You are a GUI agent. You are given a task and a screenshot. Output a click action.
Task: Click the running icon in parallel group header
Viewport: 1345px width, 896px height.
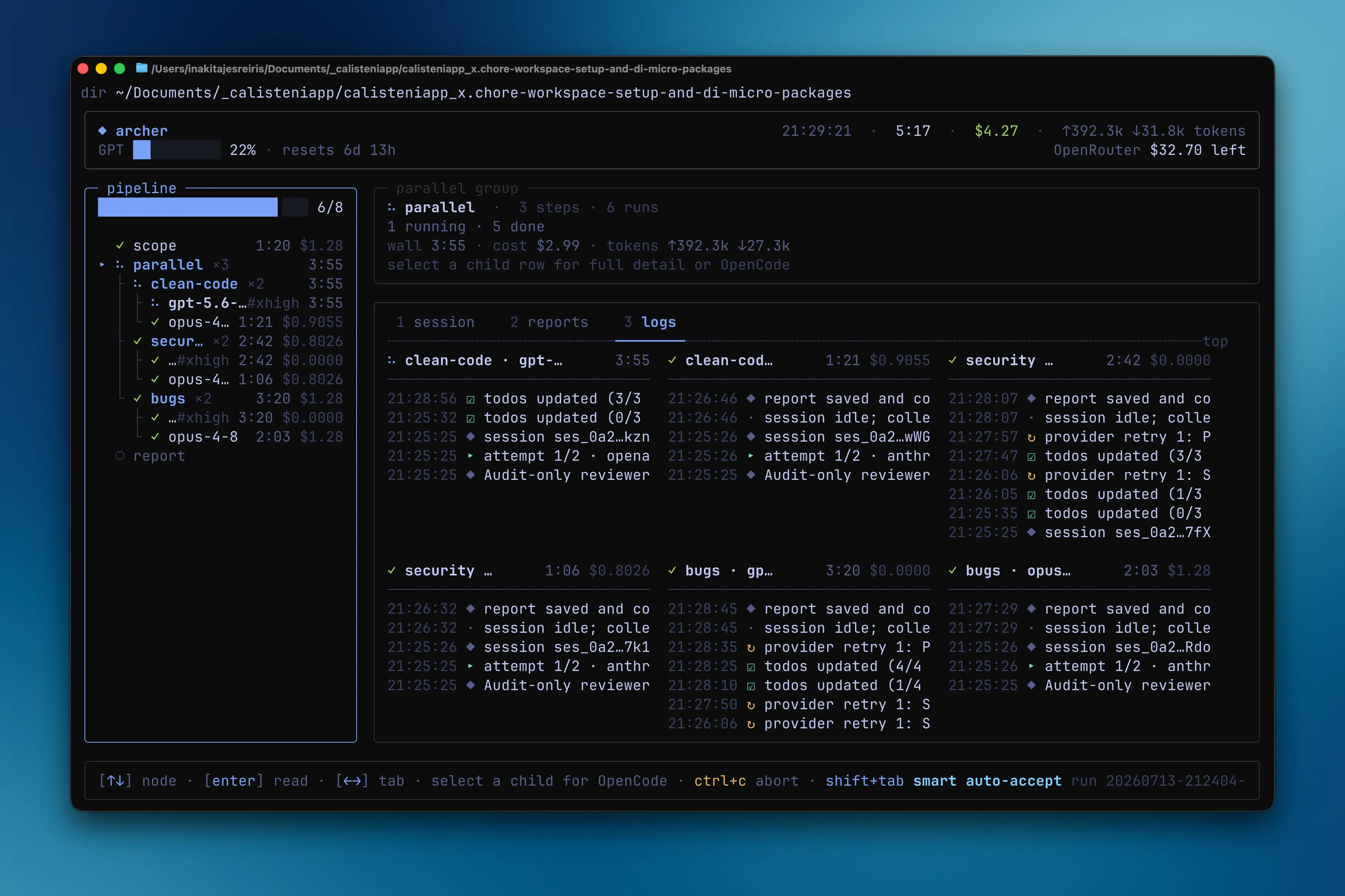[392, 207]
